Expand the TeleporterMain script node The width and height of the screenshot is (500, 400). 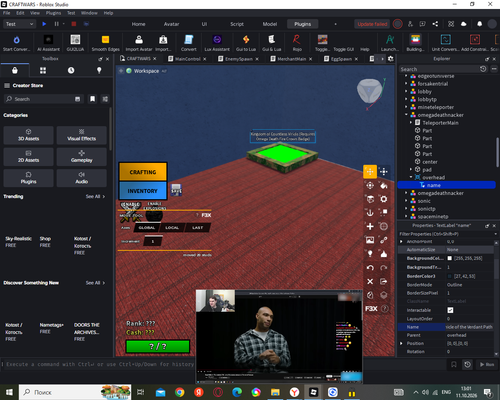coord(411,123)
